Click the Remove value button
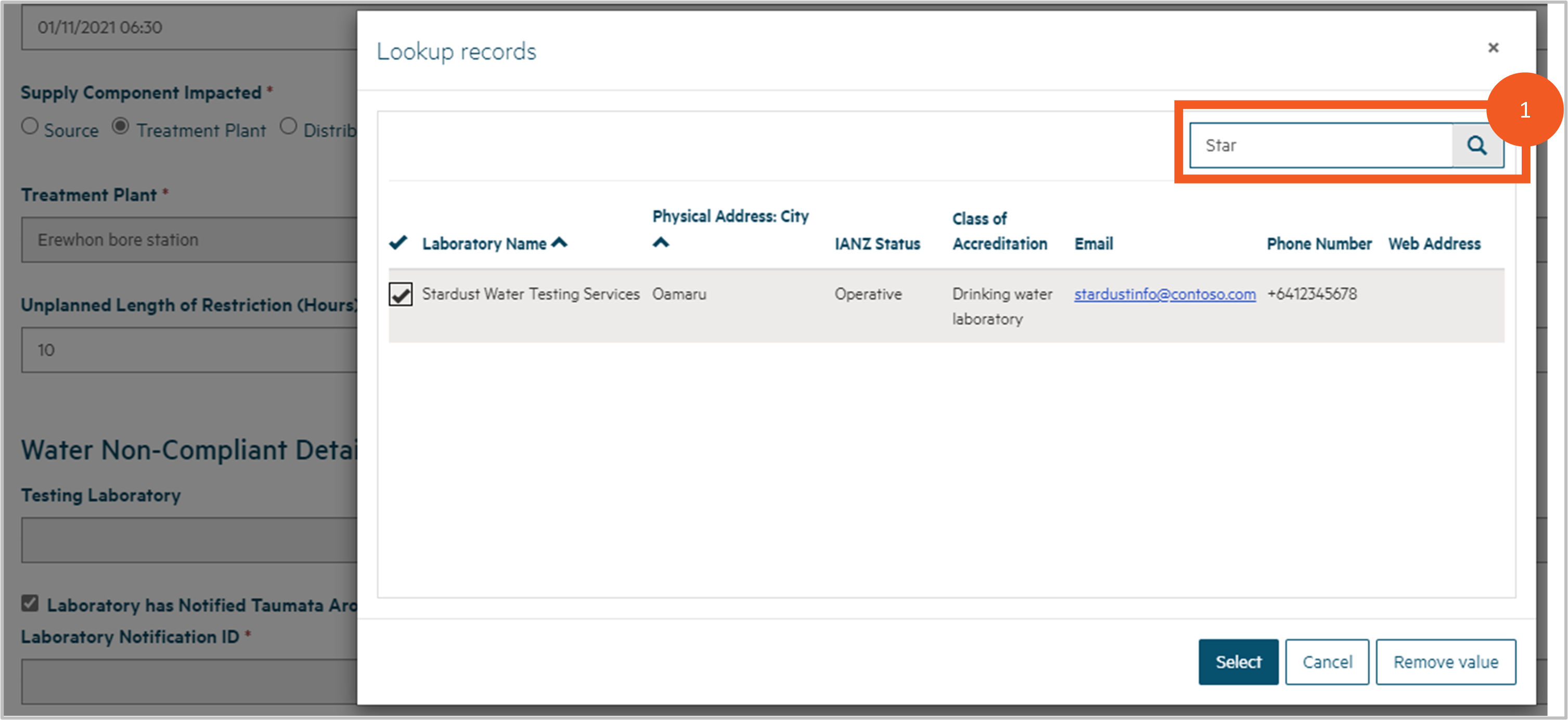 (1445, 662)
